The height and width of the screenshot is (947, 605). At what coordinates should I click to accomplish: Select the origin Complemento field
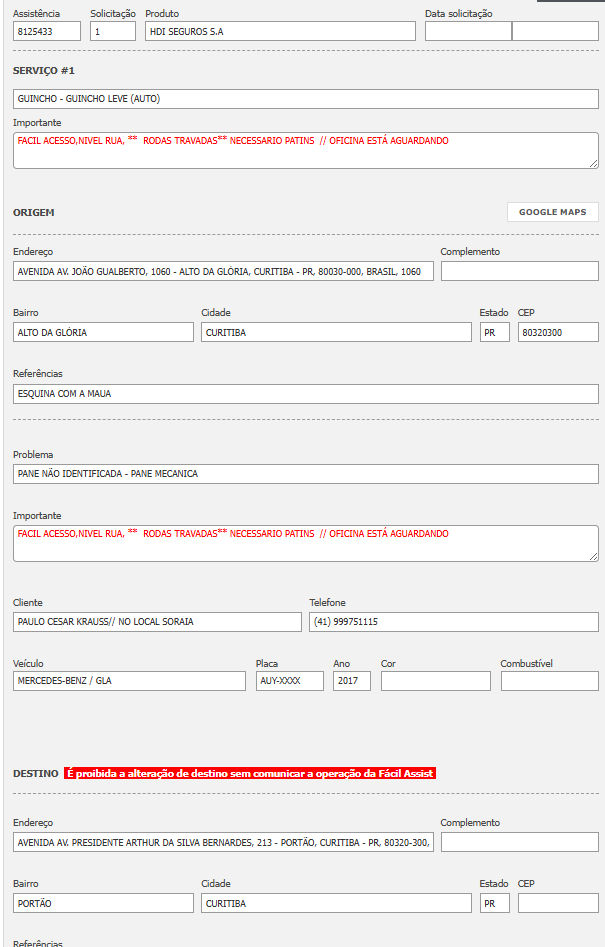(519, 271)
